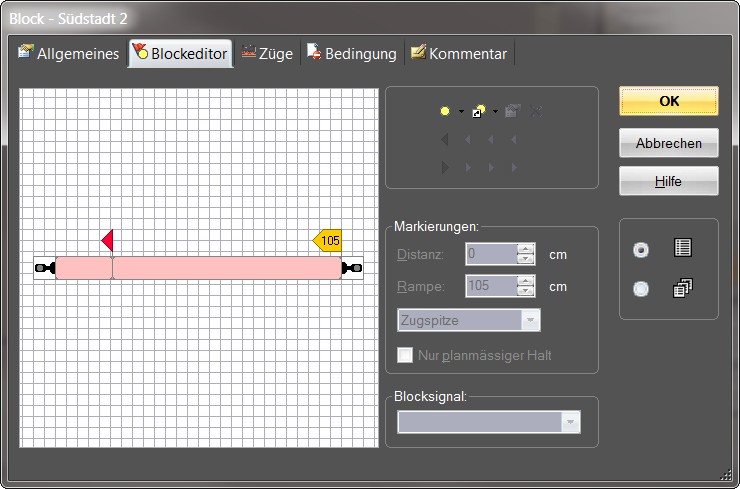Click the left track-end symbol of the block

45,268
